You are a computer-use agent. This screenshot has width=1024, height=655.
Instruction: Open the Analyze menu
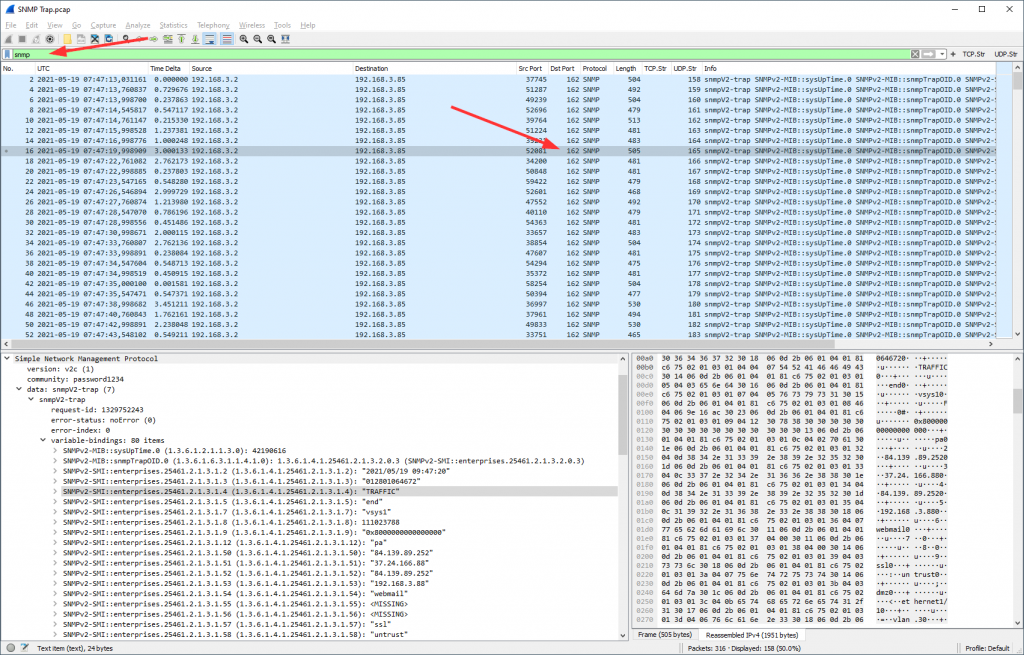click(x=137, y=25)
